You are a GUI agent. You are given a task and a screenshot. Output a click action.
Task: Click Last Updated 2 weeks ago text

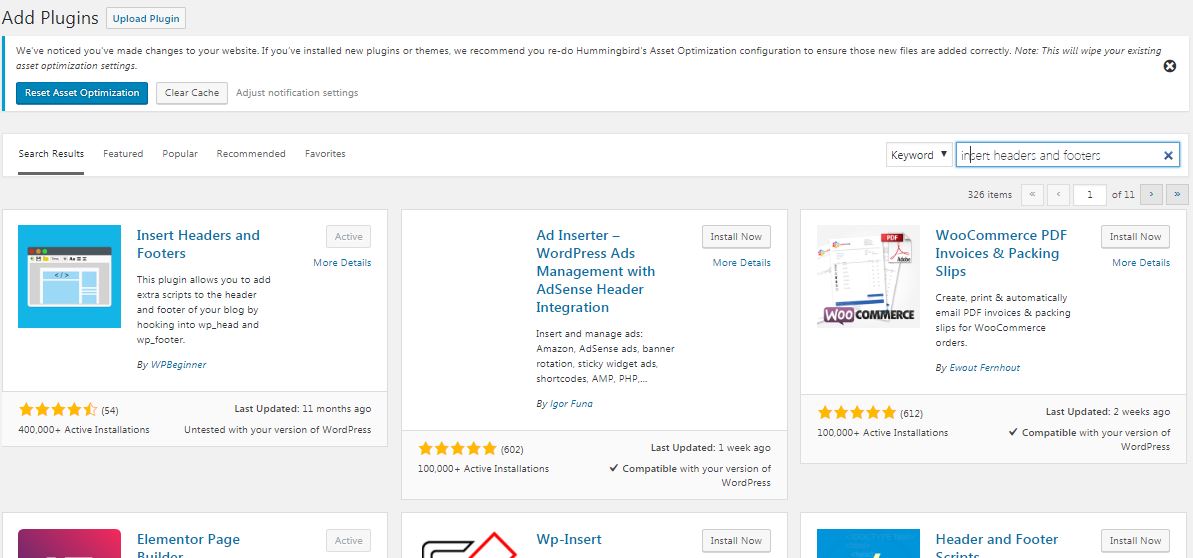(1108, 412)
